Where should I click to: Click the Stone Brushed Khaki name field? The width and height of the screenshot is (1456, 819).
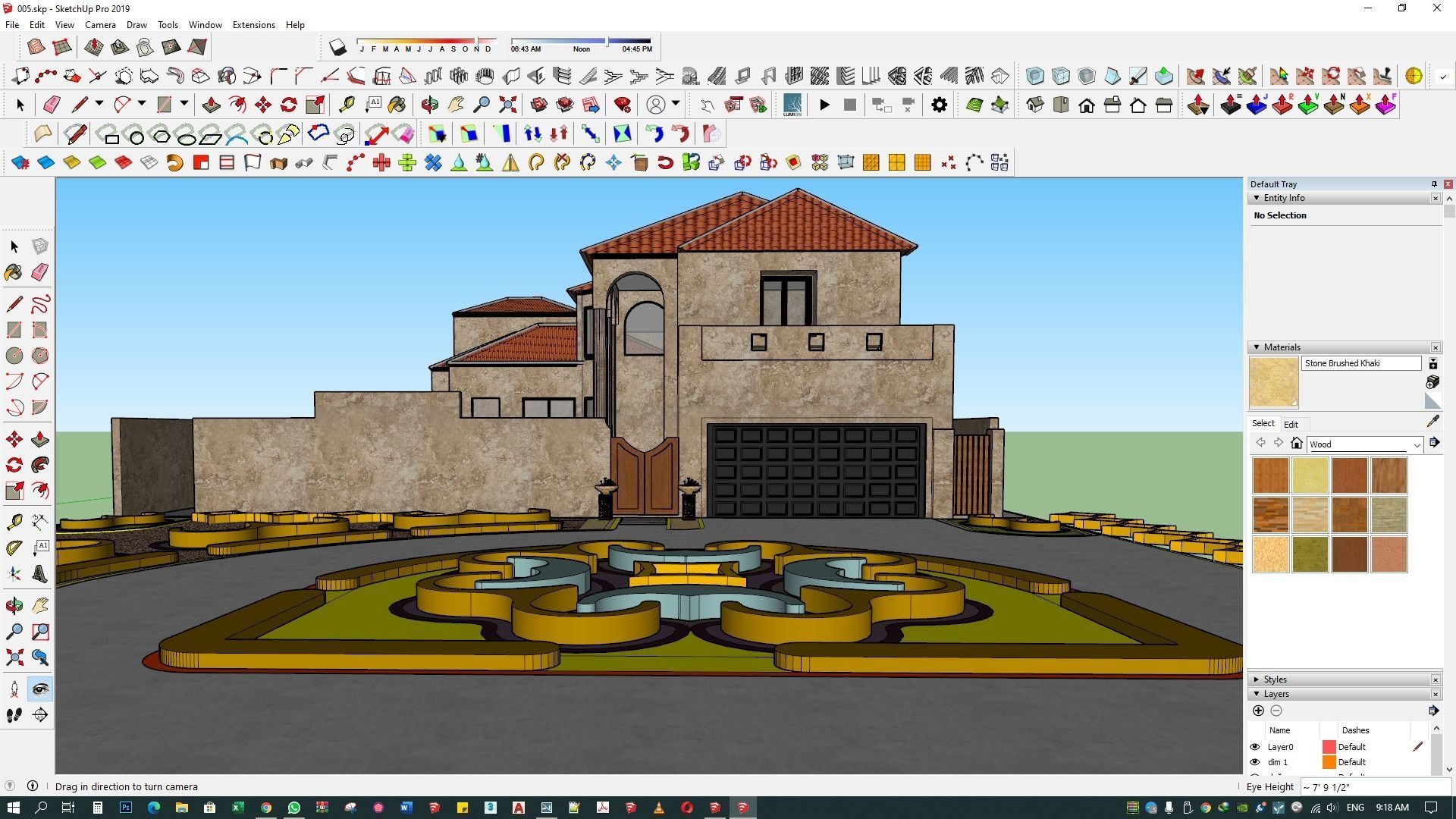tap(1361, 363)
